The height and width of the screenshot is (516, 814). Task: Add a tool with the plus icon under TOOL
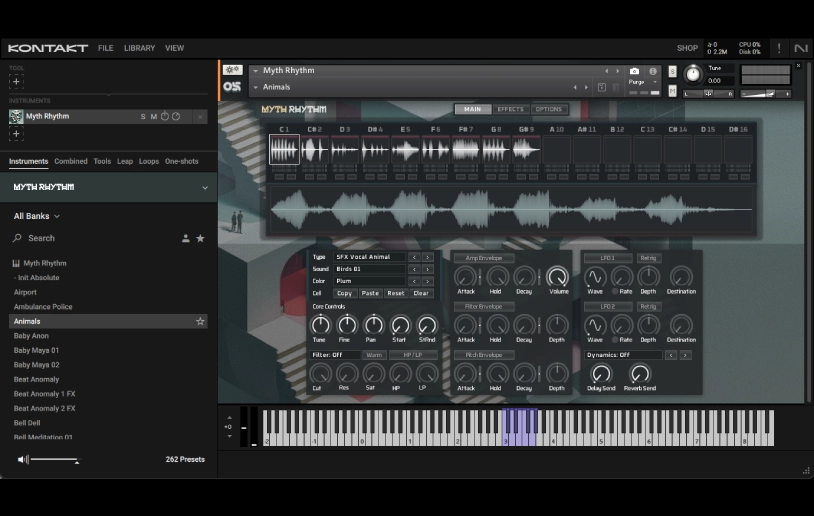[x=16, y=82]
